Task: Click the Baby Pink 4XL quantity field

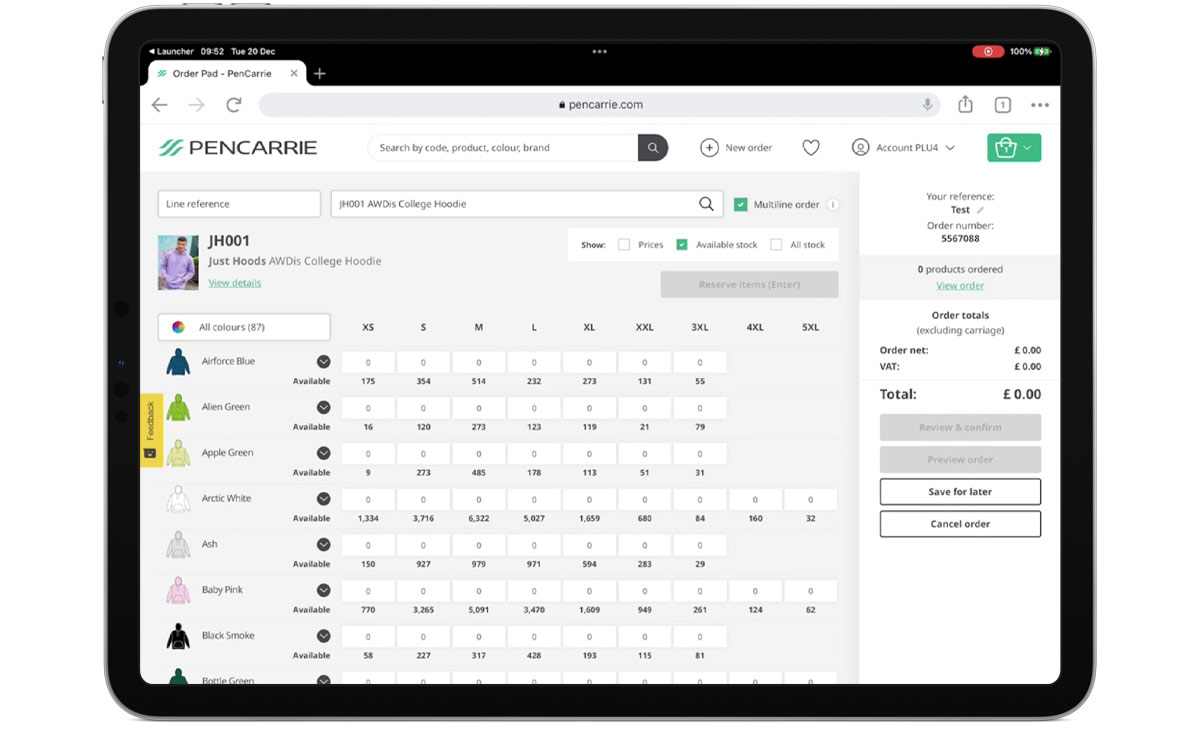Action: [x=755, y=591]
